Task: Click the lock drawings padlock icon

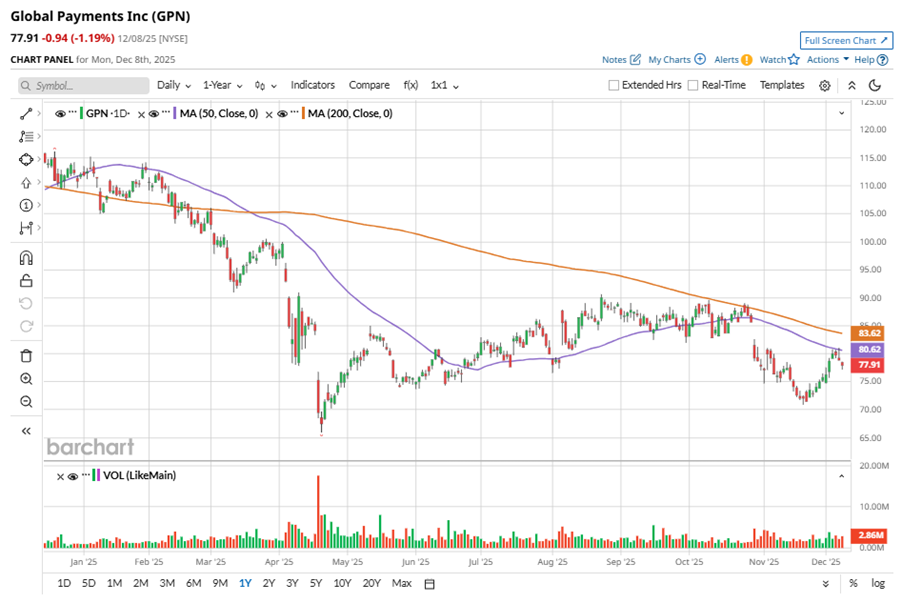Action: click(26, 281)
